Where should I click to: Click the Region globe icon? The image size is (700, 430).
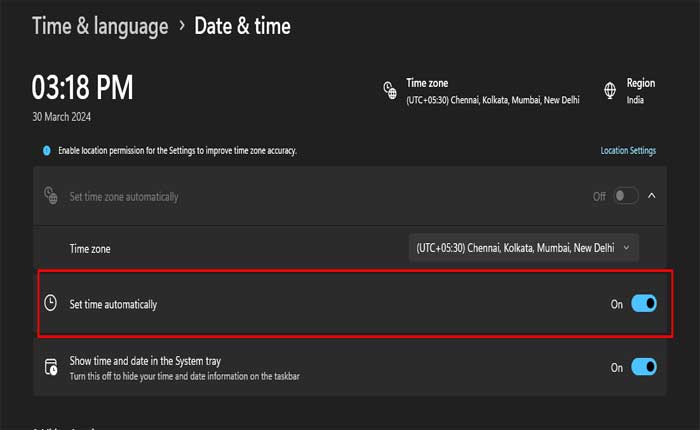click(610, 91)
